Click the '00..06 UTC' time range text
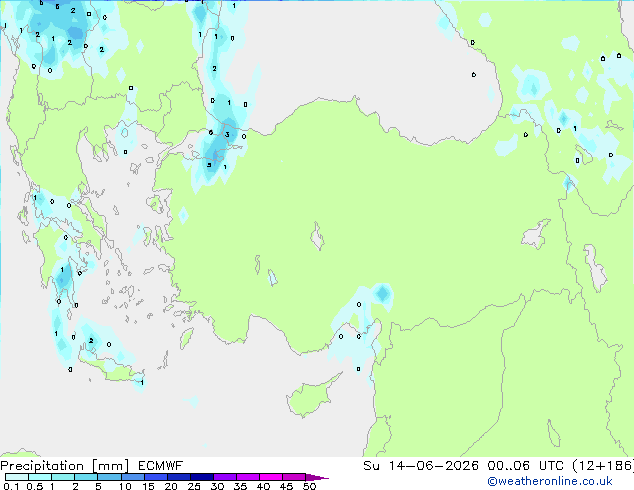This screenshot has width=634, height=490. coord(526,466)
